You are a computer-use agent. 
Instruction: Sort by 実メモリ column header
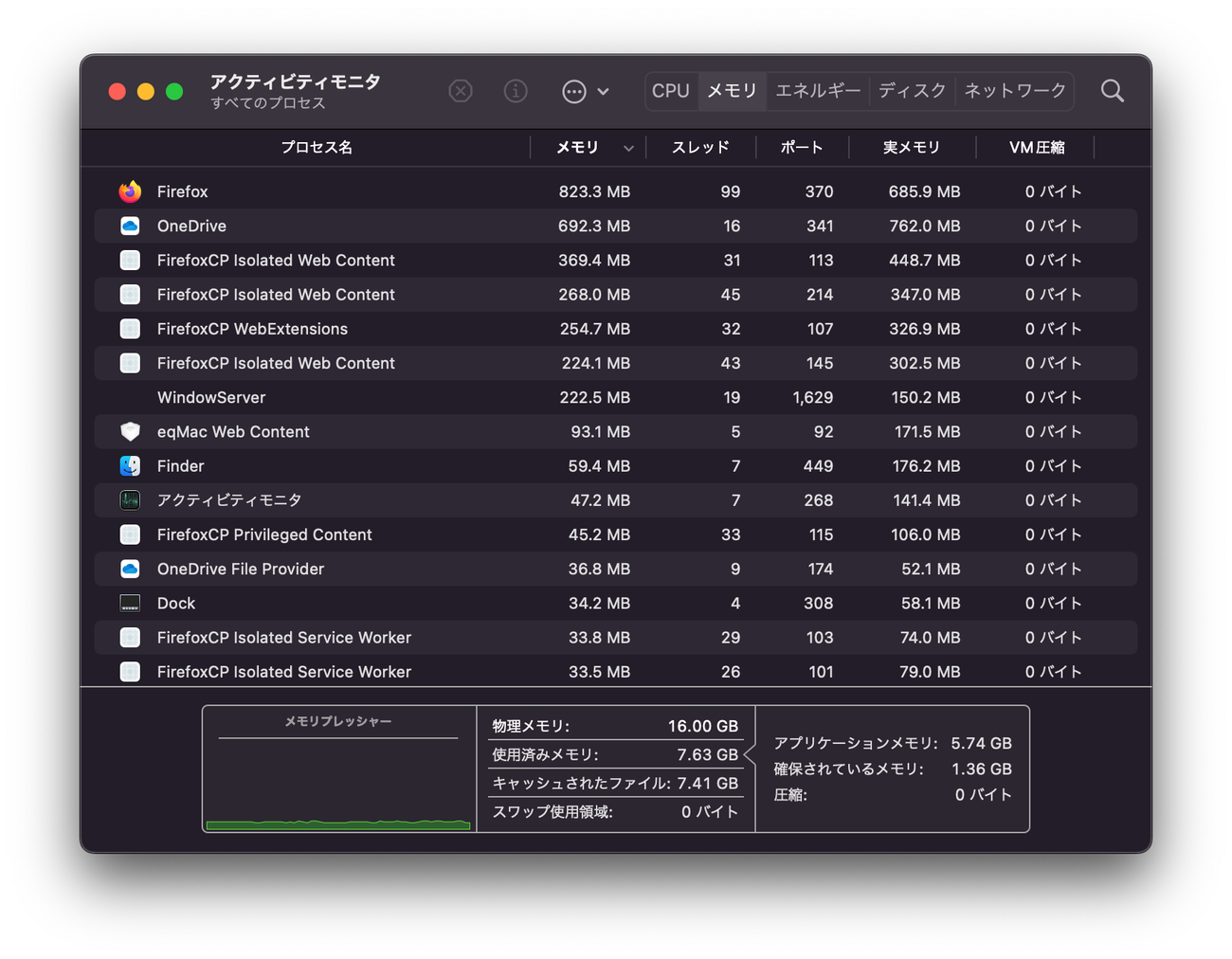[912, 148]
